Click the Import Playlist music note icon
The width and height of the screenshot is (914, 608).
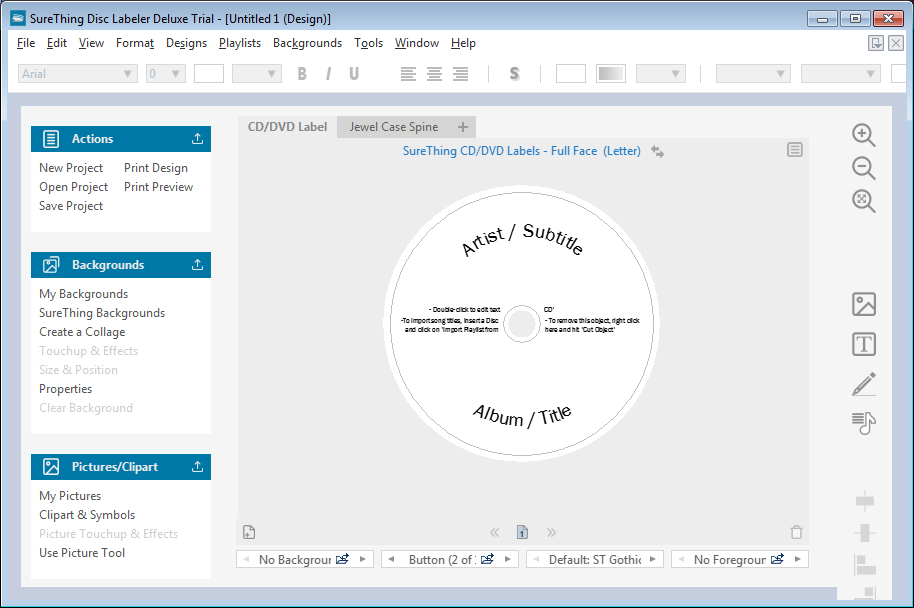[x=861, y=423]
